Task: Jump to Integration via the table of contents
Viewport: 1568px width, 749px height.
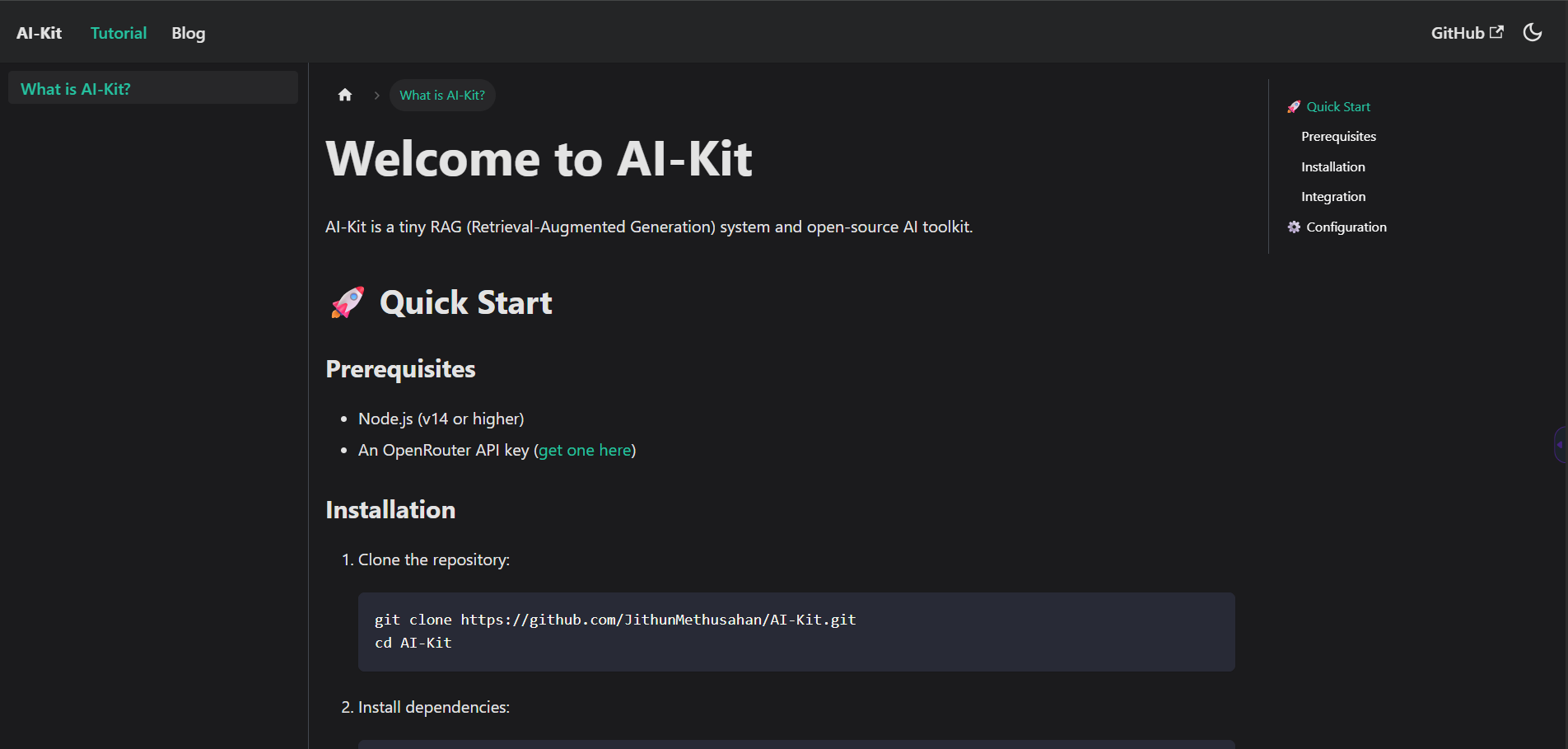Action: coord(1332,196)
